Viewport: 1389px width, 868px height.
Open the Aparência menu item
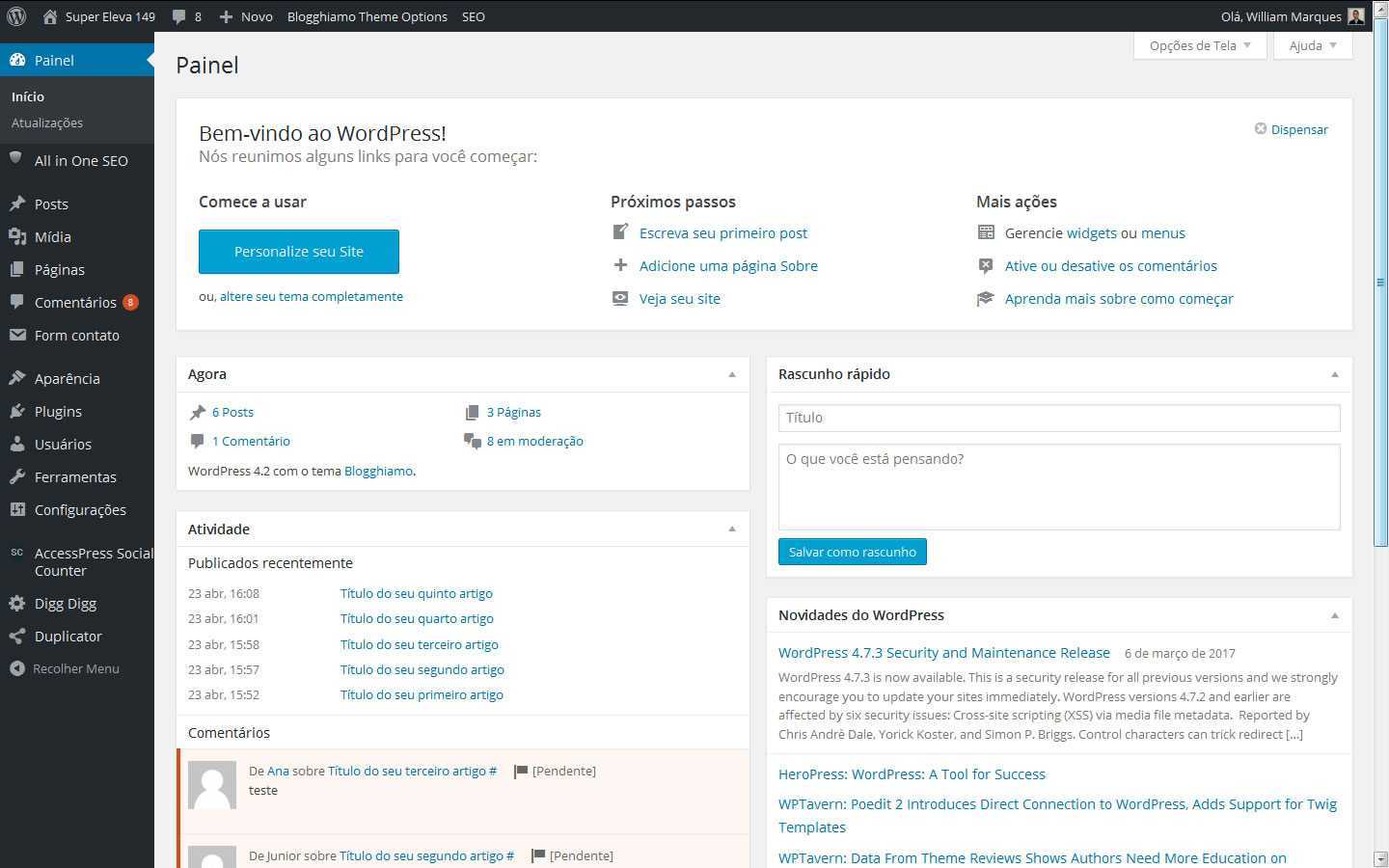(x=67, y=378)
